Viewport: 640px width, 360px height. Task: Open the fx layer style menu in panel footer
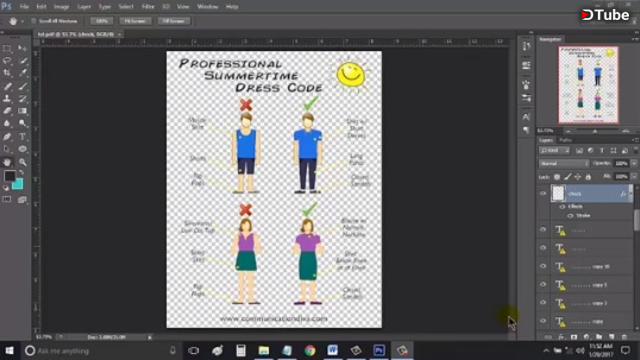pos(561,337)
